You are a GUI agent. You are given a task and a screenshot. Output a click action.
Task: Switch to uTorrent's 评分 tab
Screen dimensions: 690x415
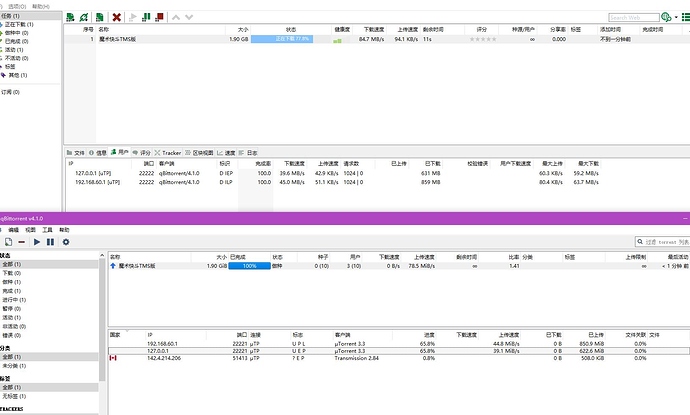[x=141, y=153]
